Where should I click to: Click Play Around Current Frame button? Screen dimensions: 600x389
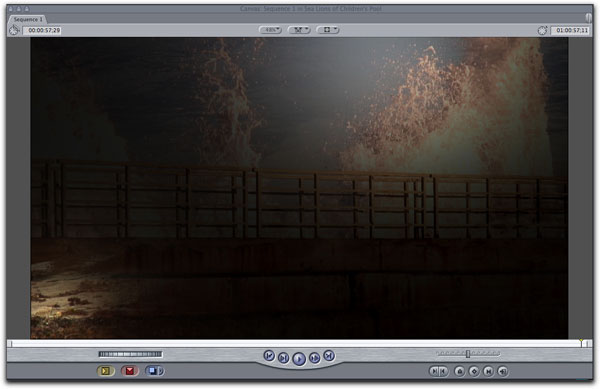[314, 358]
